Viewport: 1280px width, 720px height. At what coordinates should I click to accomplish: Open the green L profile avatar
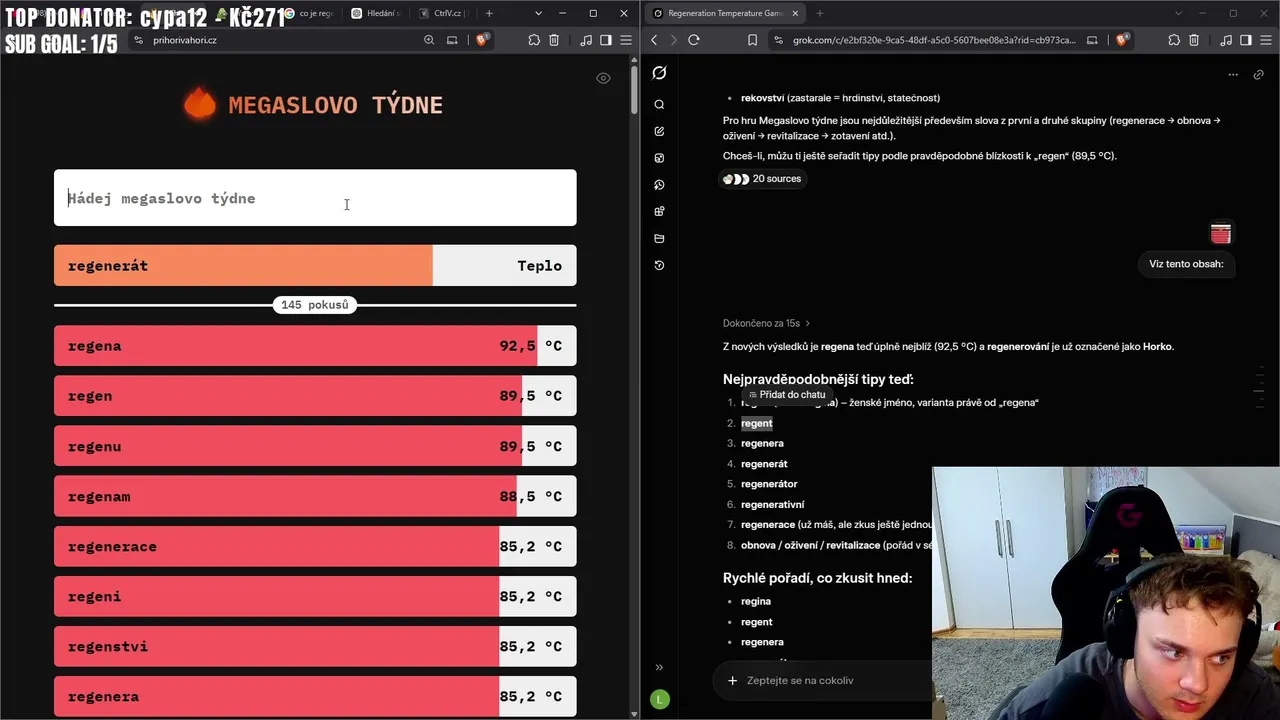point(659,700)
